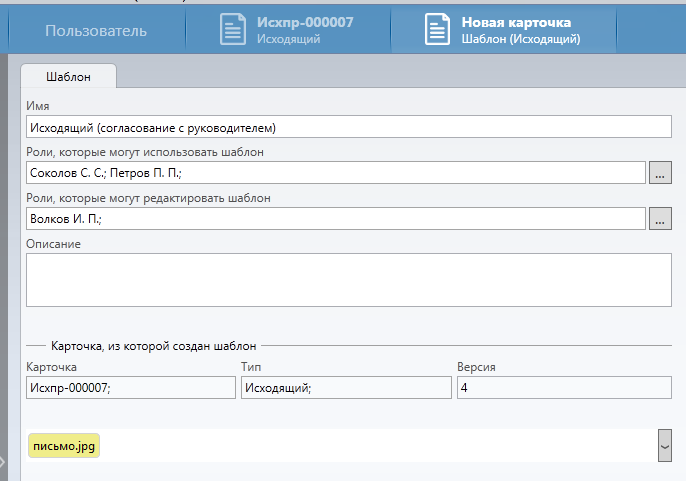The height and width of the screenshot is (481, 686).
Task: Select the Шаблон tab
Action: pyautogui.click(x=68, y=76)
